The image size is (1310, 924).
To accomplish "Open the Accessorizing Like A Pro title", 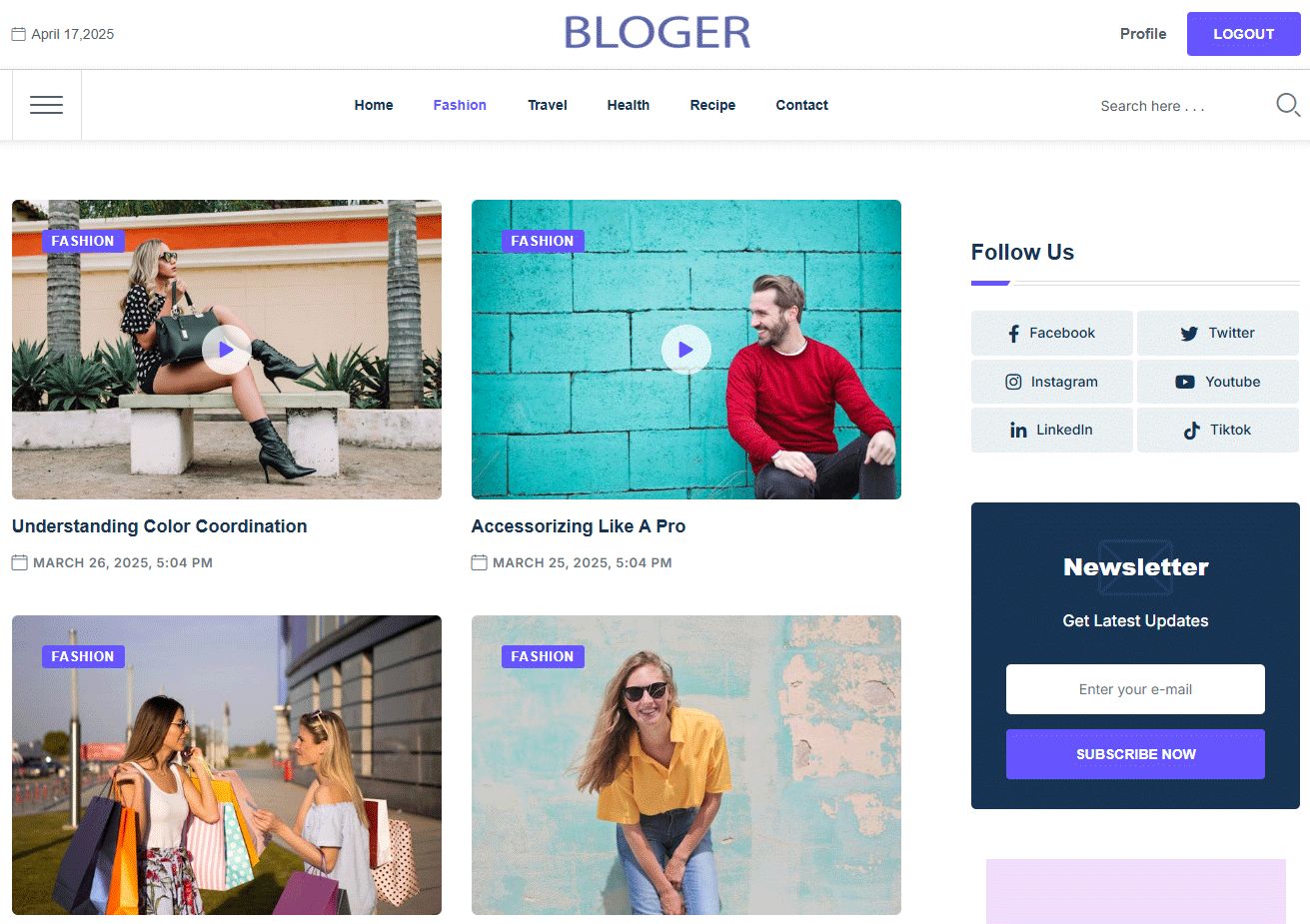I will 579,526.
